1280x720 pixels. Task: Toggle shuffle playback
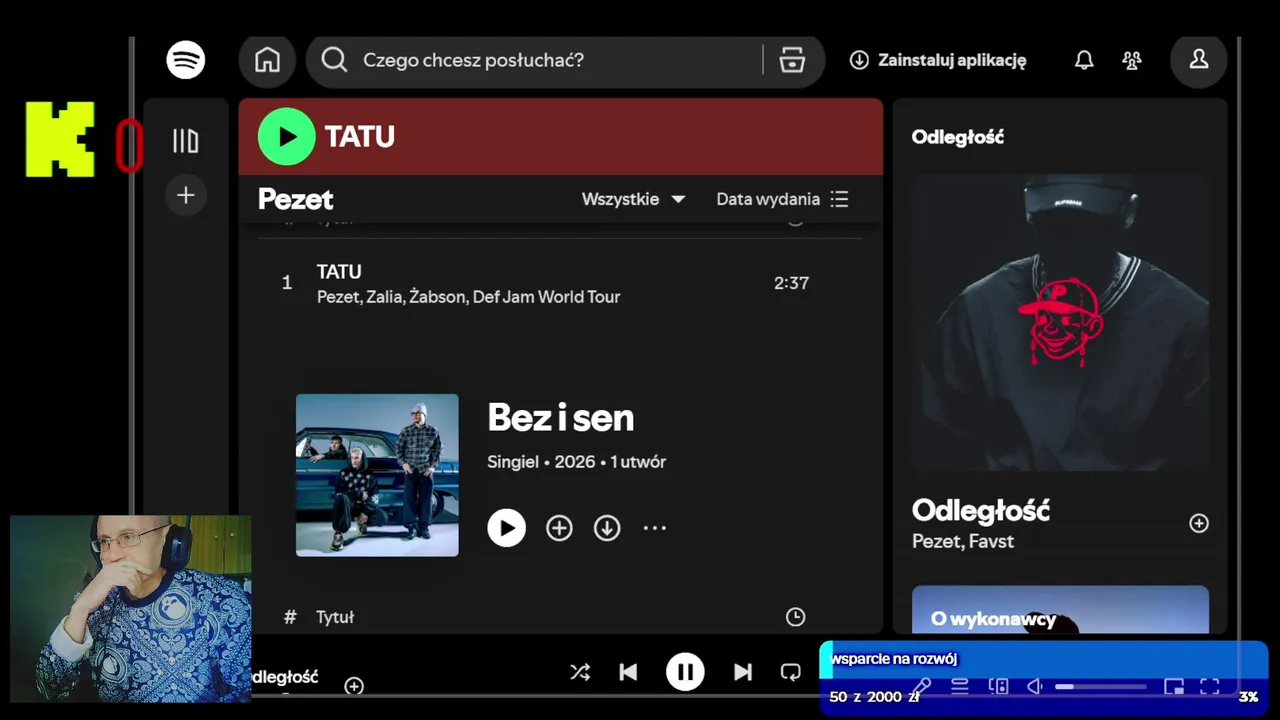pyautogui.click(x=580, y=672)
